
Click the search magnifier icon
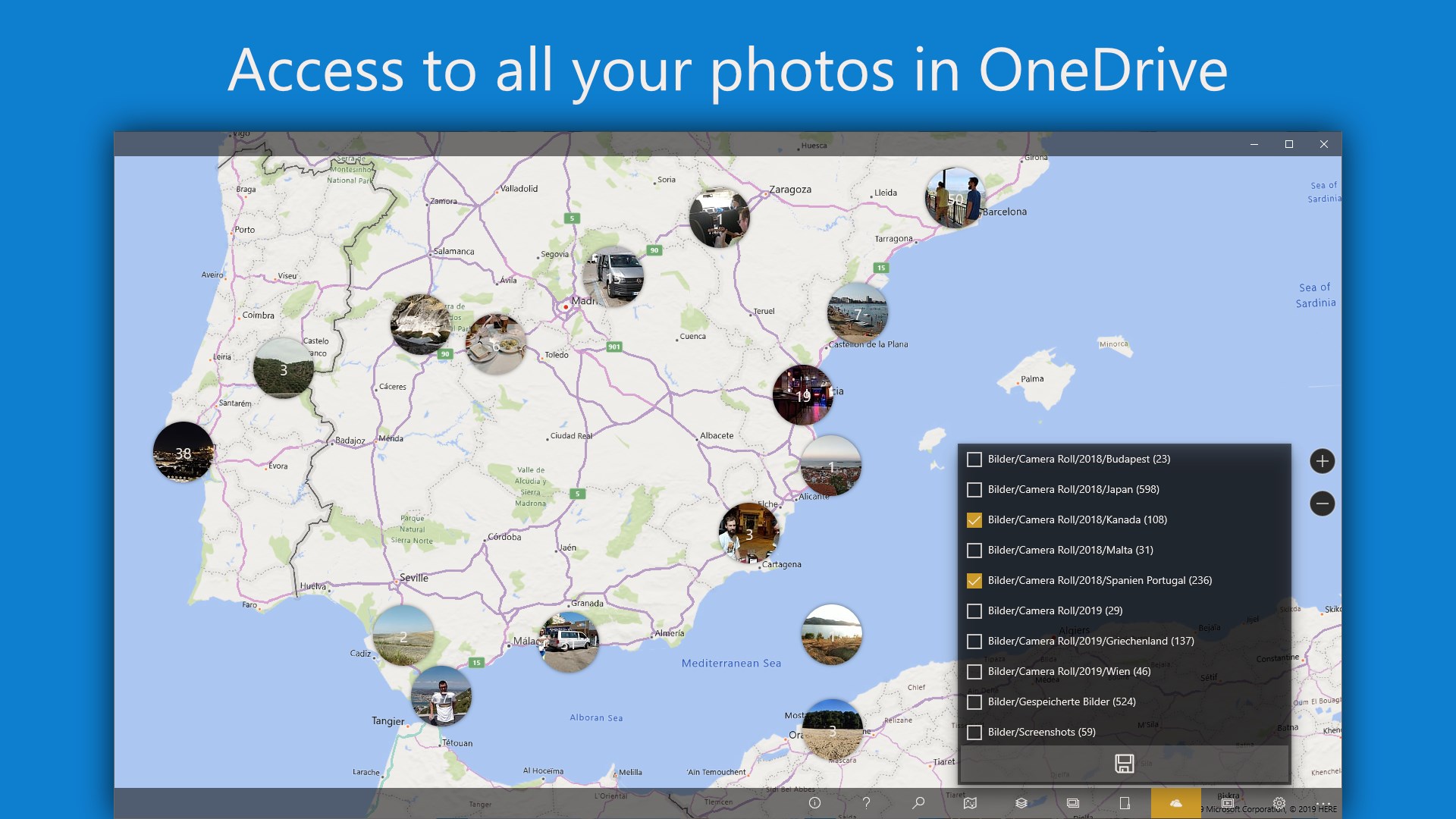(918, 802)
